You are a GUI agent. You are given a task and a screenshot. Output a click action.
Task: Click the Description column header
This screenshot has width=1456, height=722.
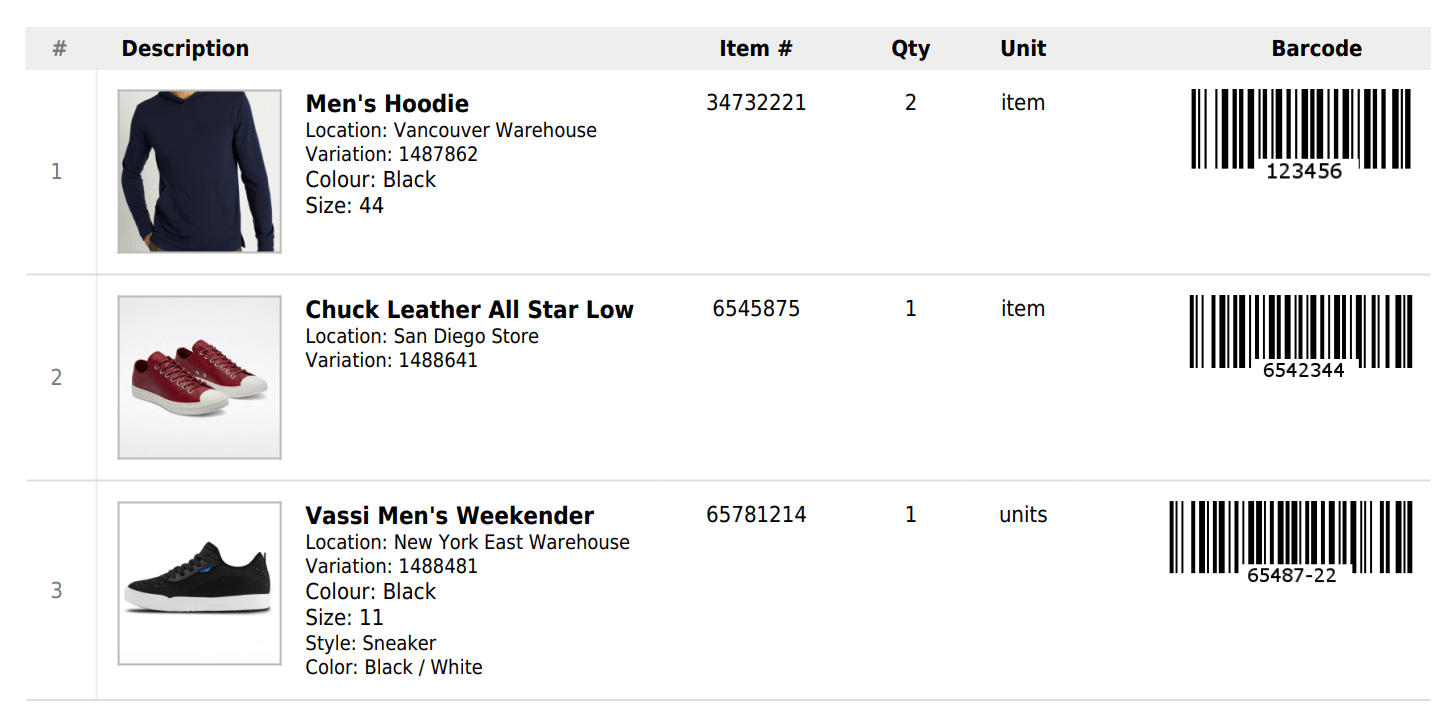pos(185,49)
